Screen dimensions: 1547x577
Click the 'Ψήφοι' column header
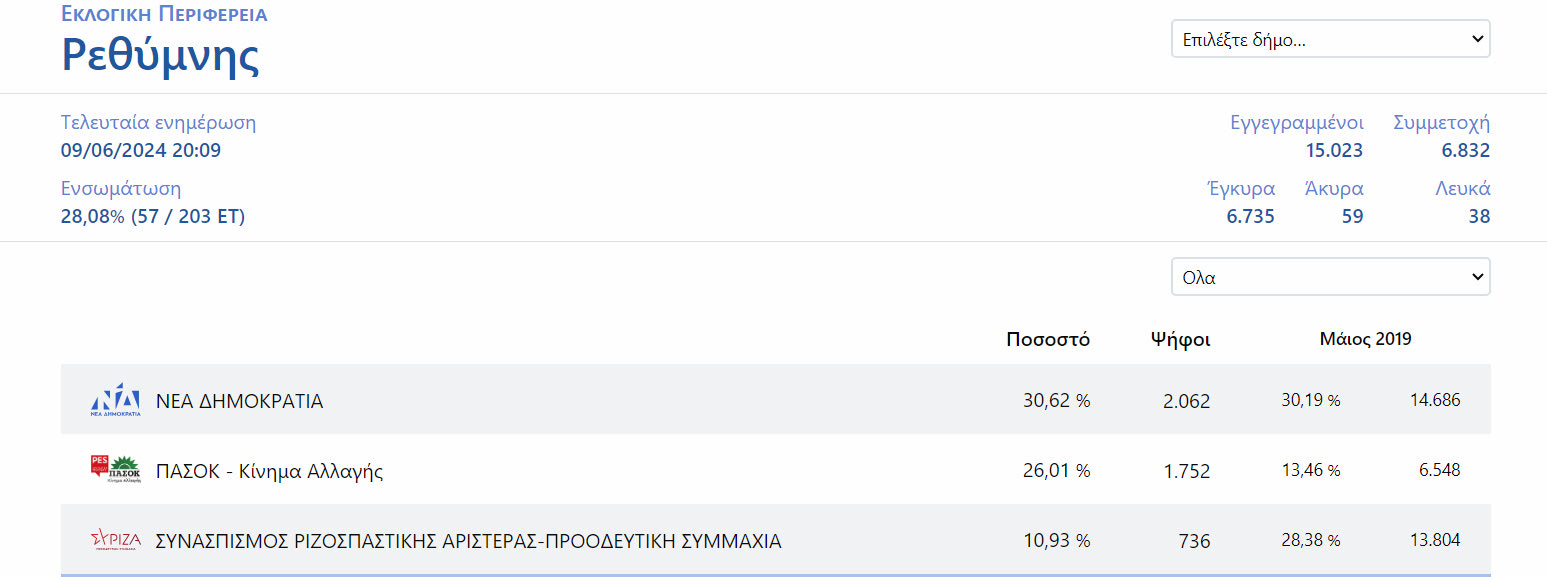click(x=1180, y=339)
